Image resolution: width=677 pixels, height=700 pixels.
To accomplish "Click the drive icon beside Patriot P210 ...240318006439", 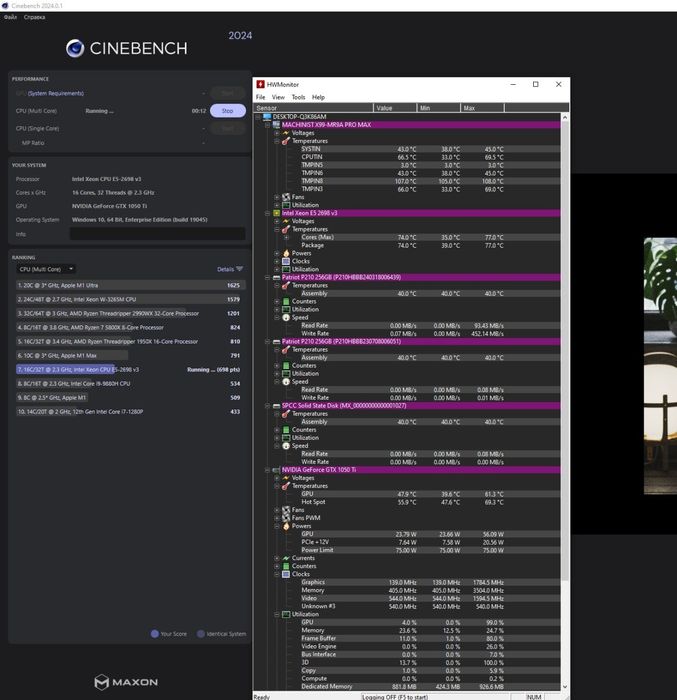I will coord(276,277).
